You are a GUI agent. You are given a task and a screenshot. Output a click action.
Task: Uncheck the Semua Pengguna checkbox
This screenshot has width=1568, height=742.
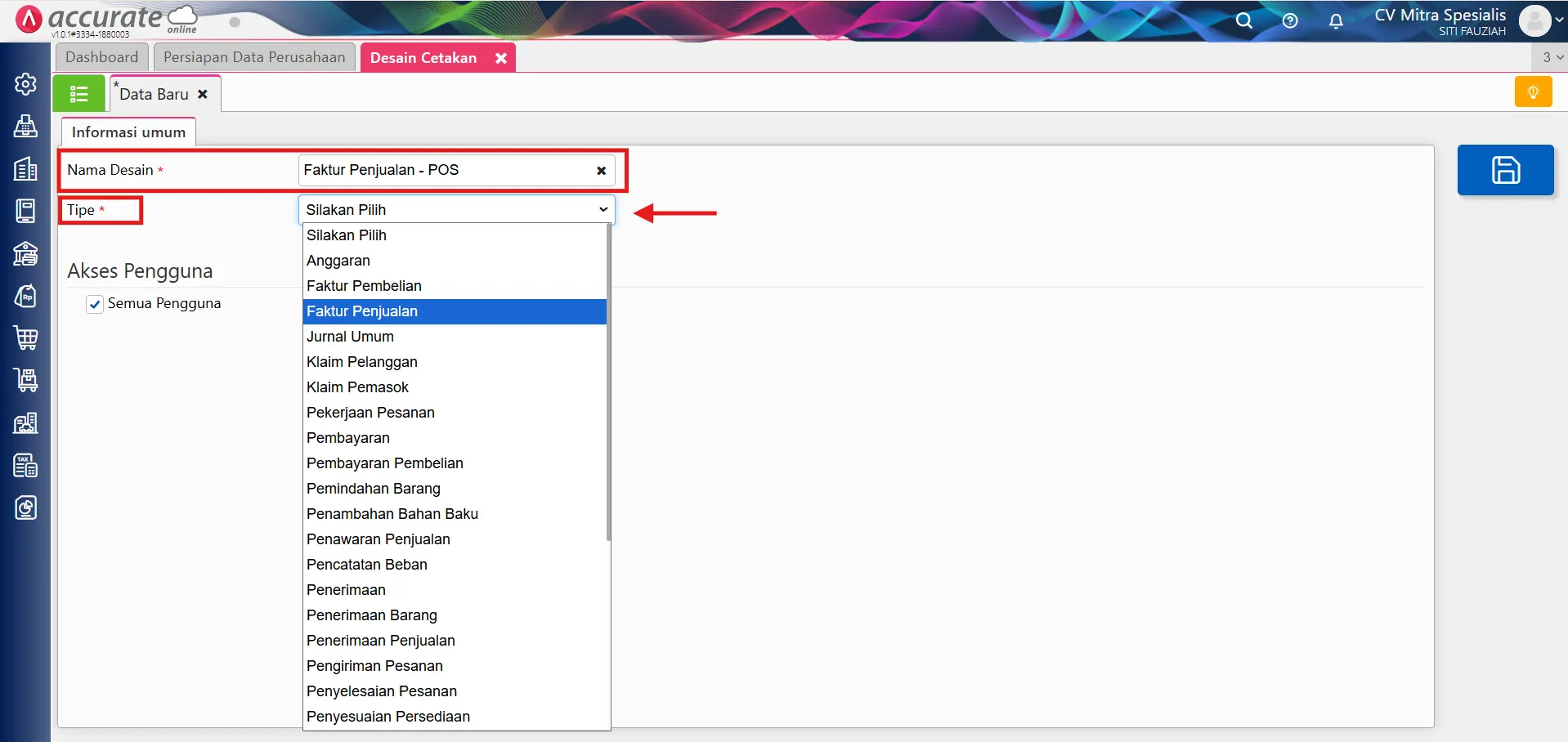[x=96, y=304]
